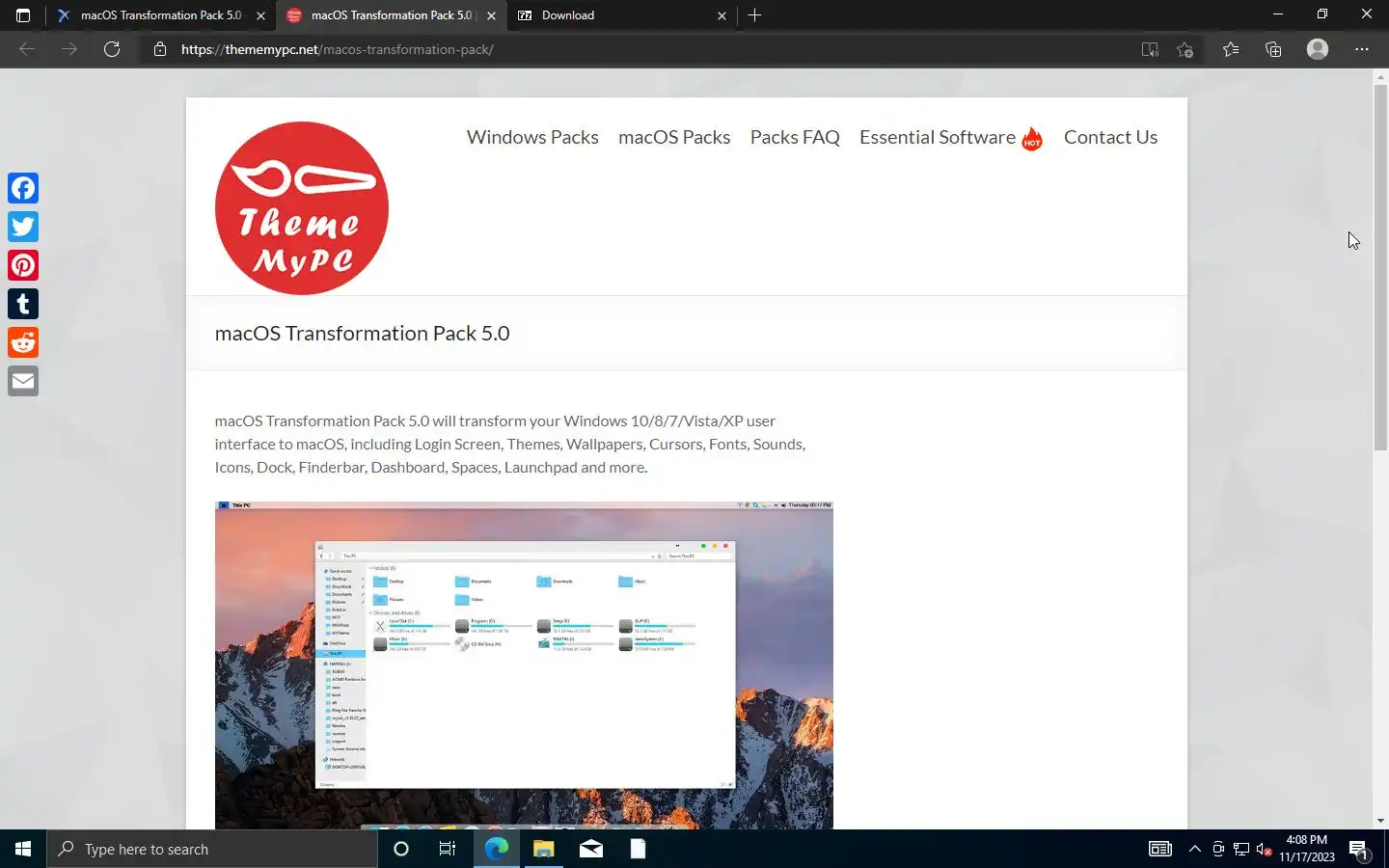Image resolution: width=1389 pixels, height=868 pixels.
Task: Click the muted volume tray icon
Action: pos(1265,849)
